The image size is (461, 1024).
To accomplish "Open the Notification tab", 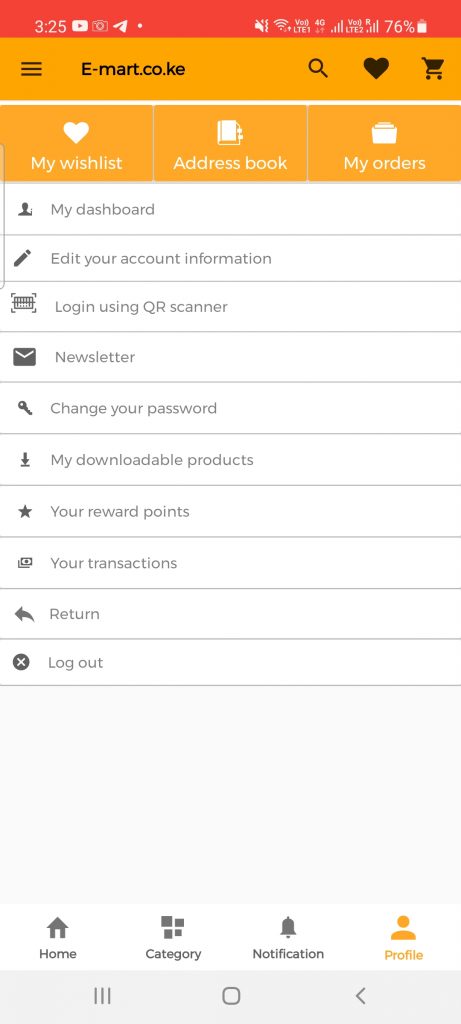I will click(288, 938).
